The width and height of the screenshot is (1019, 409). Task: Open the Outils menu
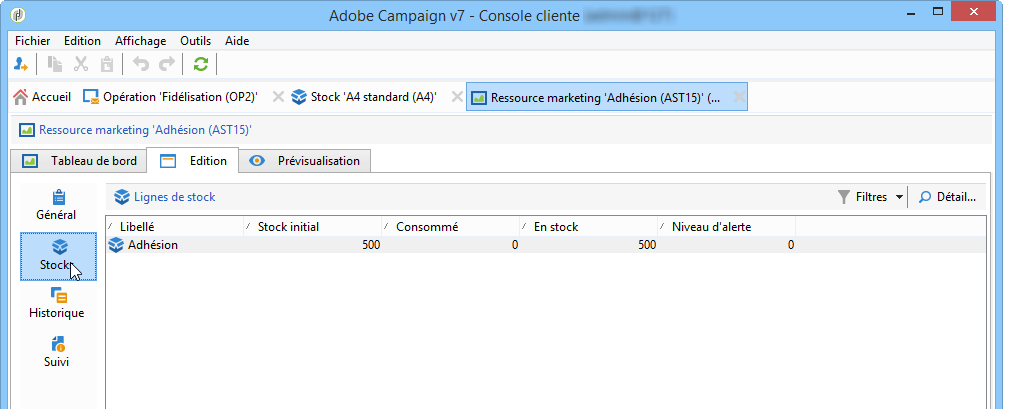(x=196, y=41)
